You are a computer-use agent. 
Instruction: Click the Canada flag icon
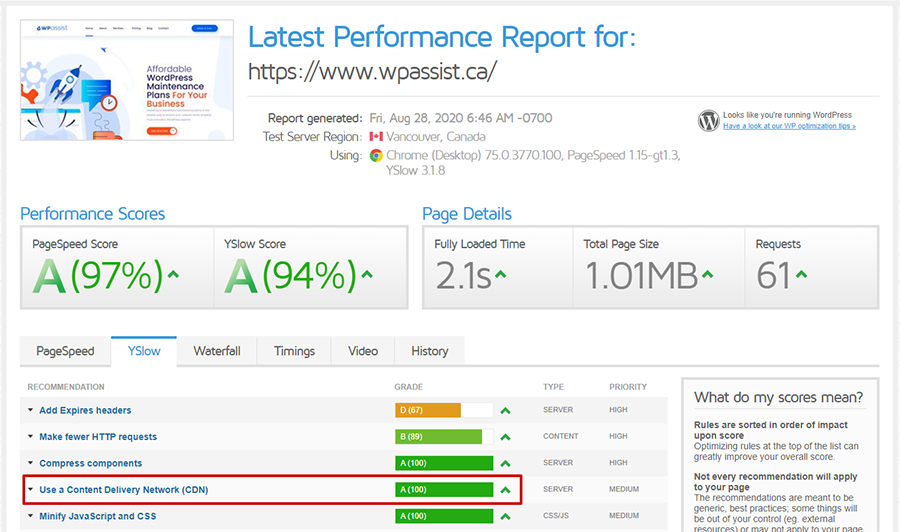(x=376, y=137)
